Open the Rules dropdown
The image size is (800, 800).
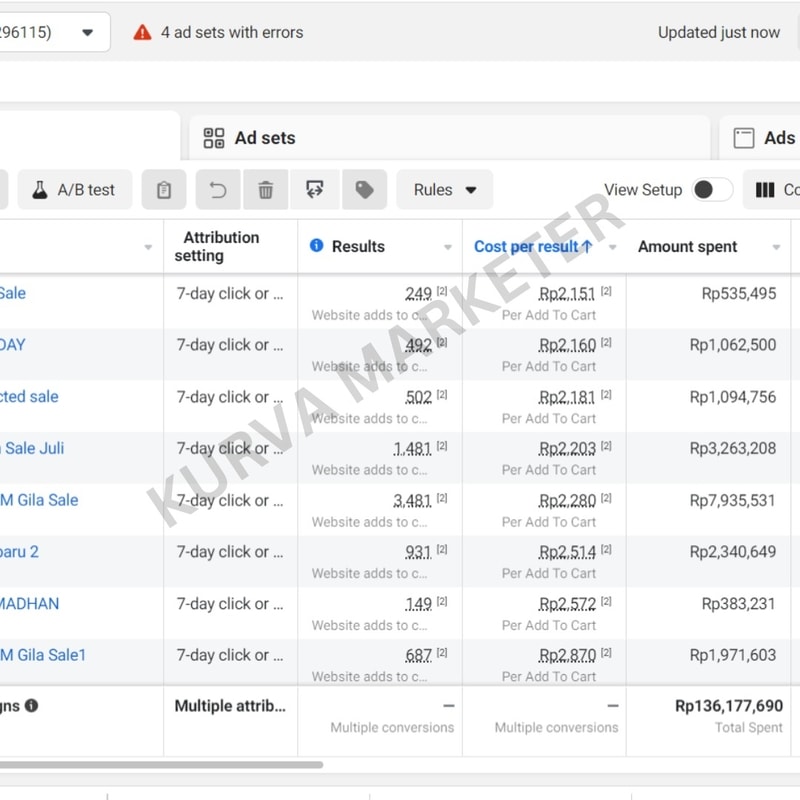coord(444,190)
